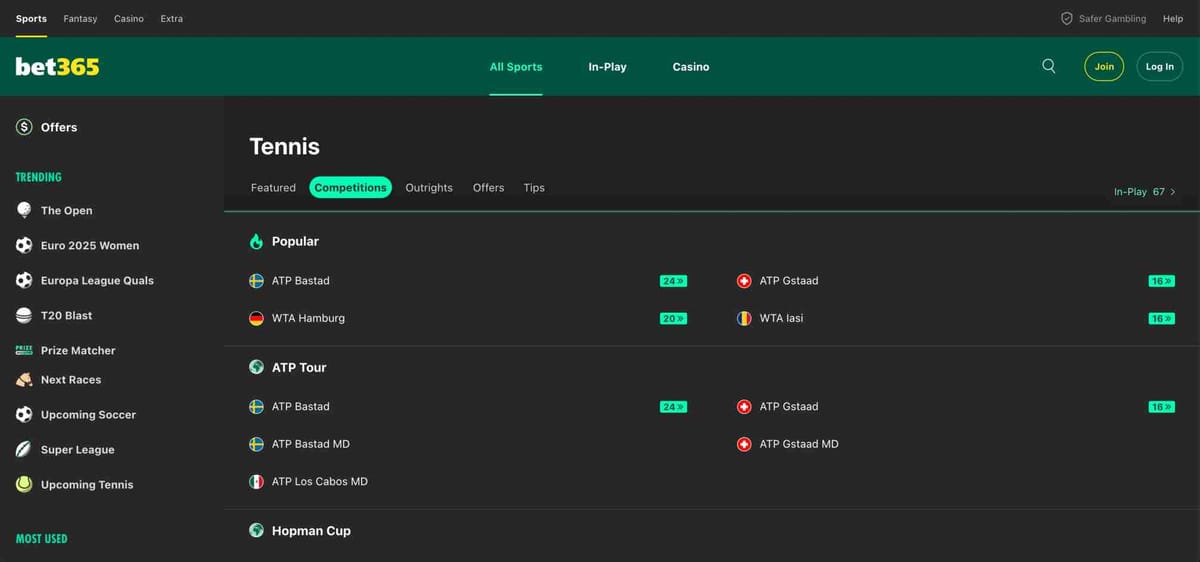Select the Sports top bar tab
The width and height of the screenshot is (1200, 562).
(x=31, y=18)
